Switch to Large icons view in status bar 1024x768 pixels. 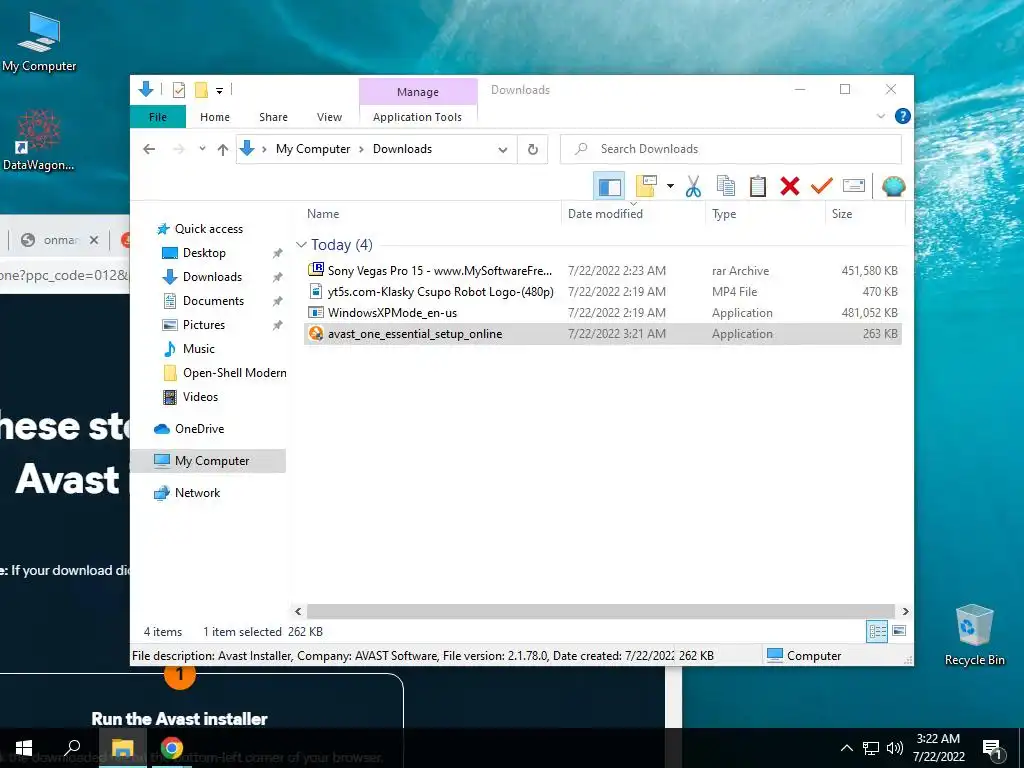[x=899, y=631]
